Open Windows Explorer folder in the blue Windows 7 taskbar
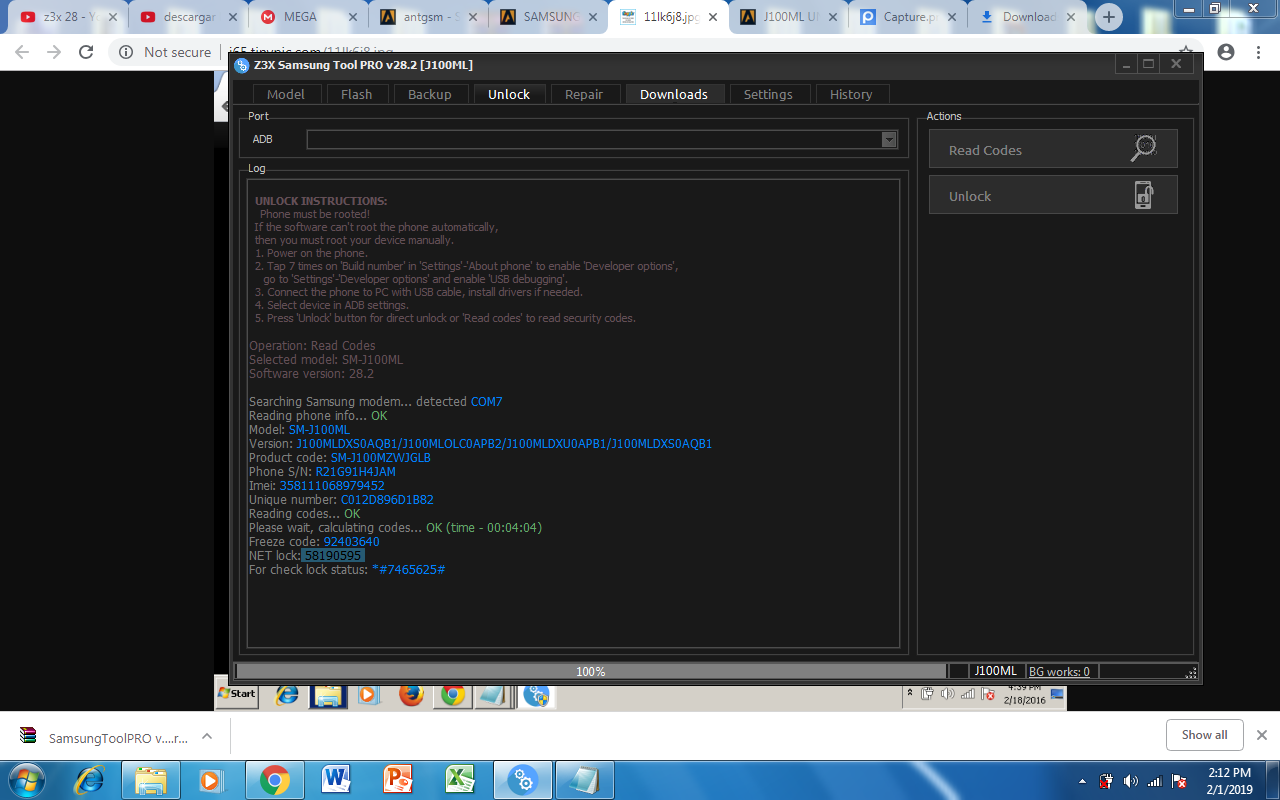 click(x=150, y=779)
